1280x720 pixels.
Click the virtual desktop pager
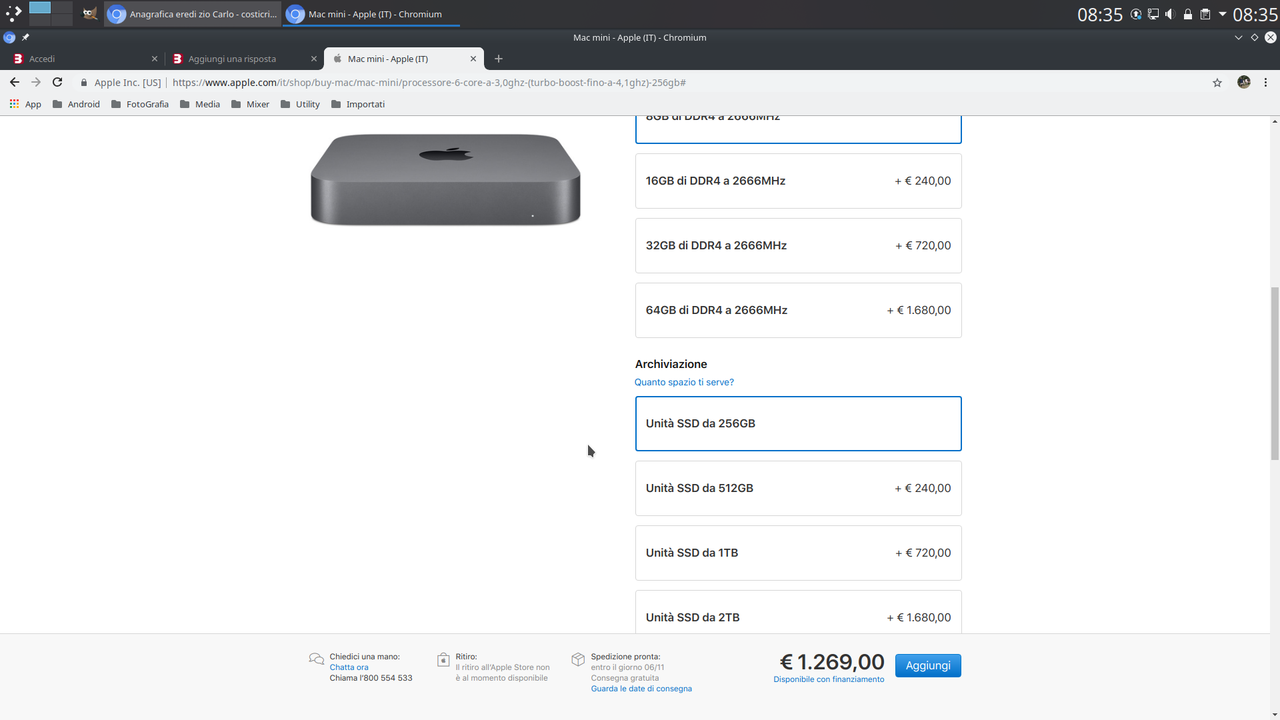click(50, 14)
